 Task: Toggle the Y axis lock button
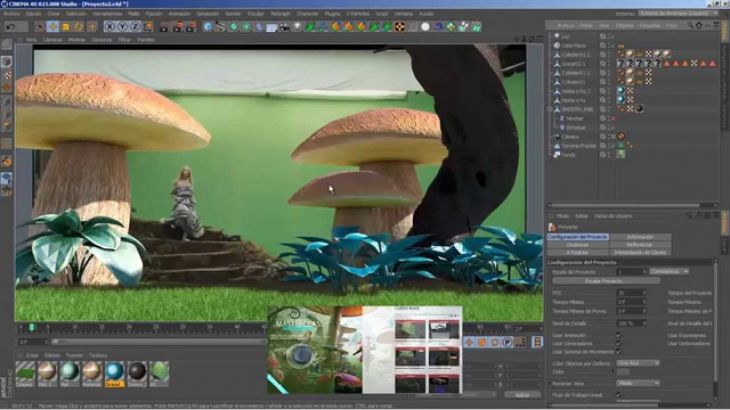coord(122,27)
